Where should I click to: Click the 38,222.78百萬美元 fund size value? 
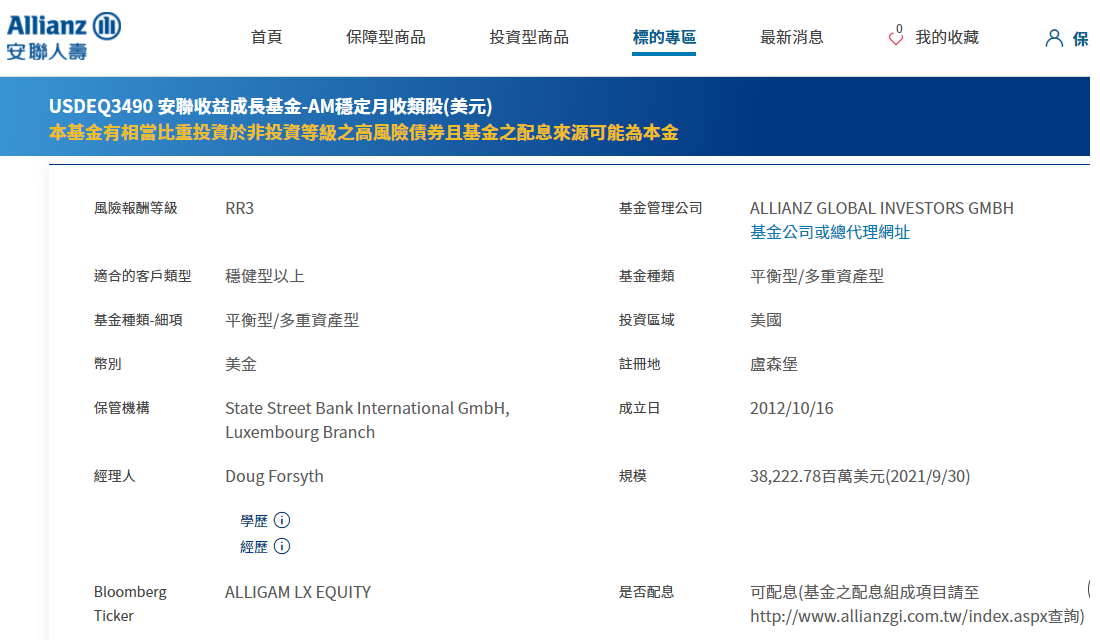[860, 476]
